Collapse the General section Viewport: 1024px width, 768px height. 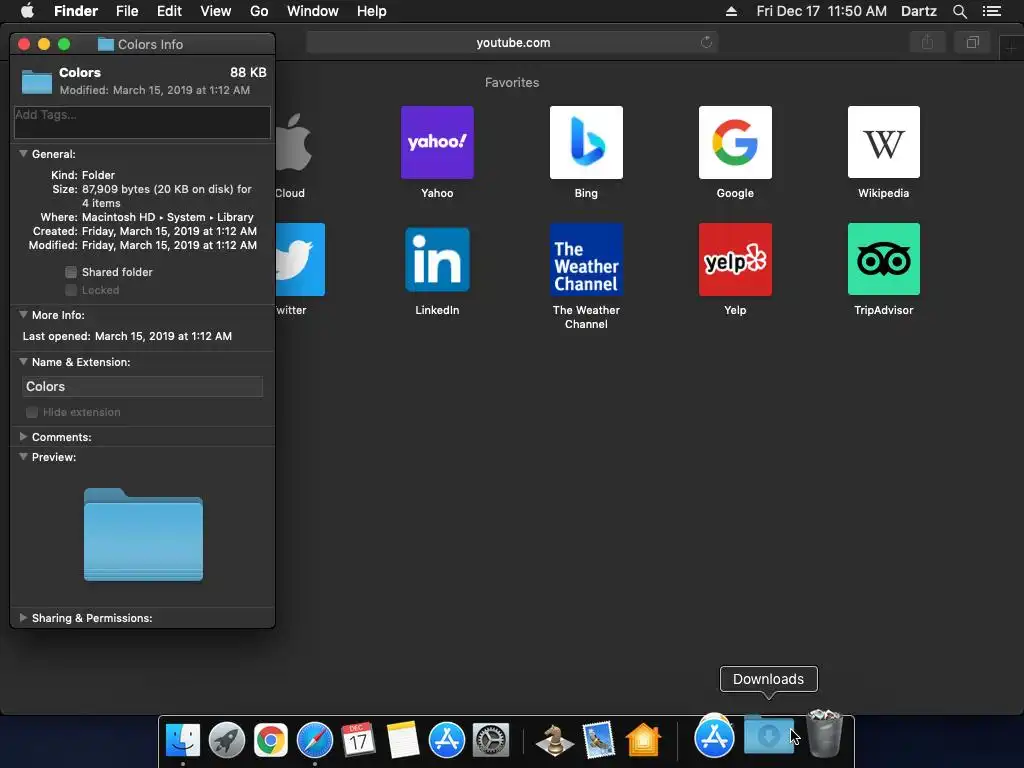[23, 153]
